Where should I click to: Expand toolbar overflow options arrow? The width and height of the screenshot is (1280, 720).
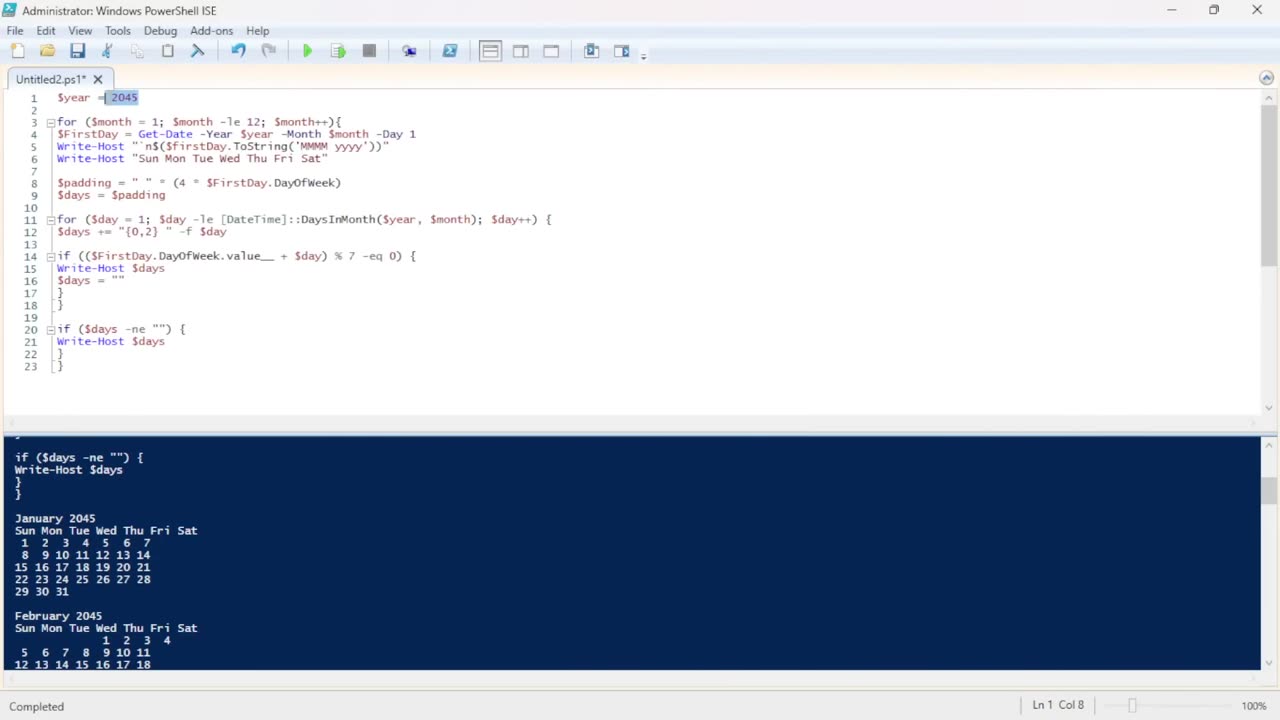(x=643, y=55)
